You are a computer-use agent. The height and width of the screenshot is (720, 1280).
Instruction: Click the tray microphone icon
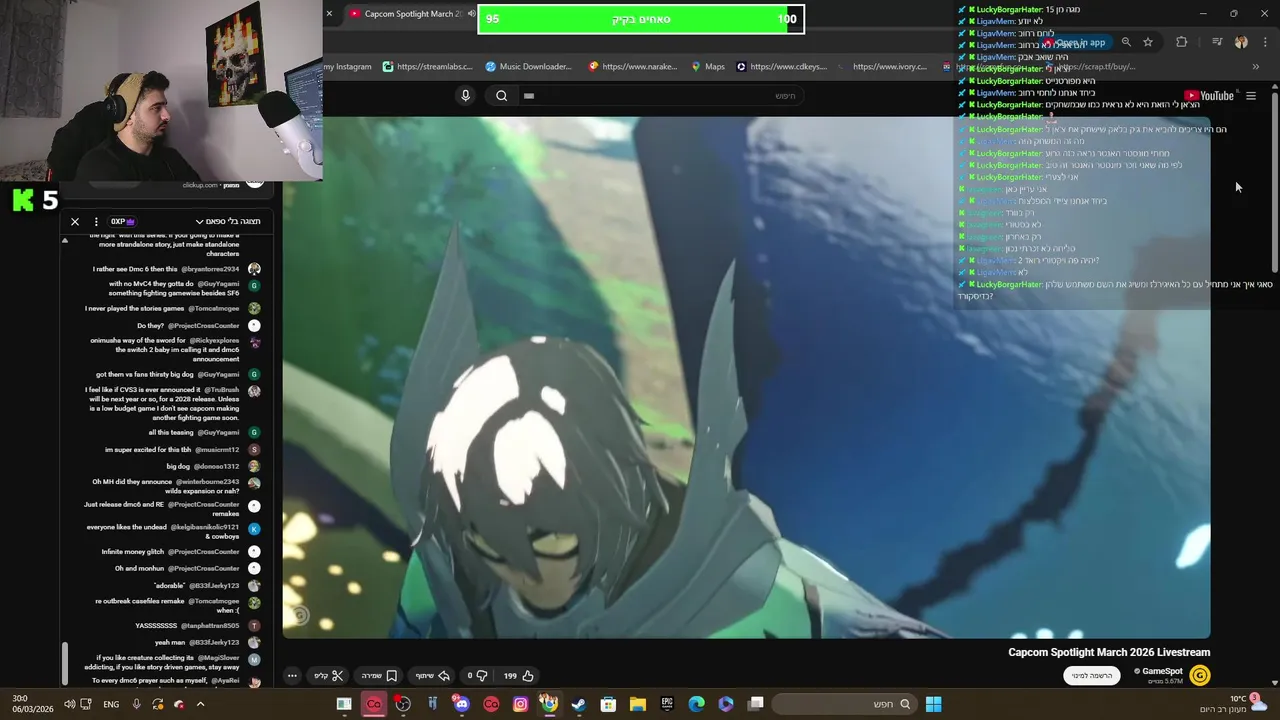click(137, 704)
